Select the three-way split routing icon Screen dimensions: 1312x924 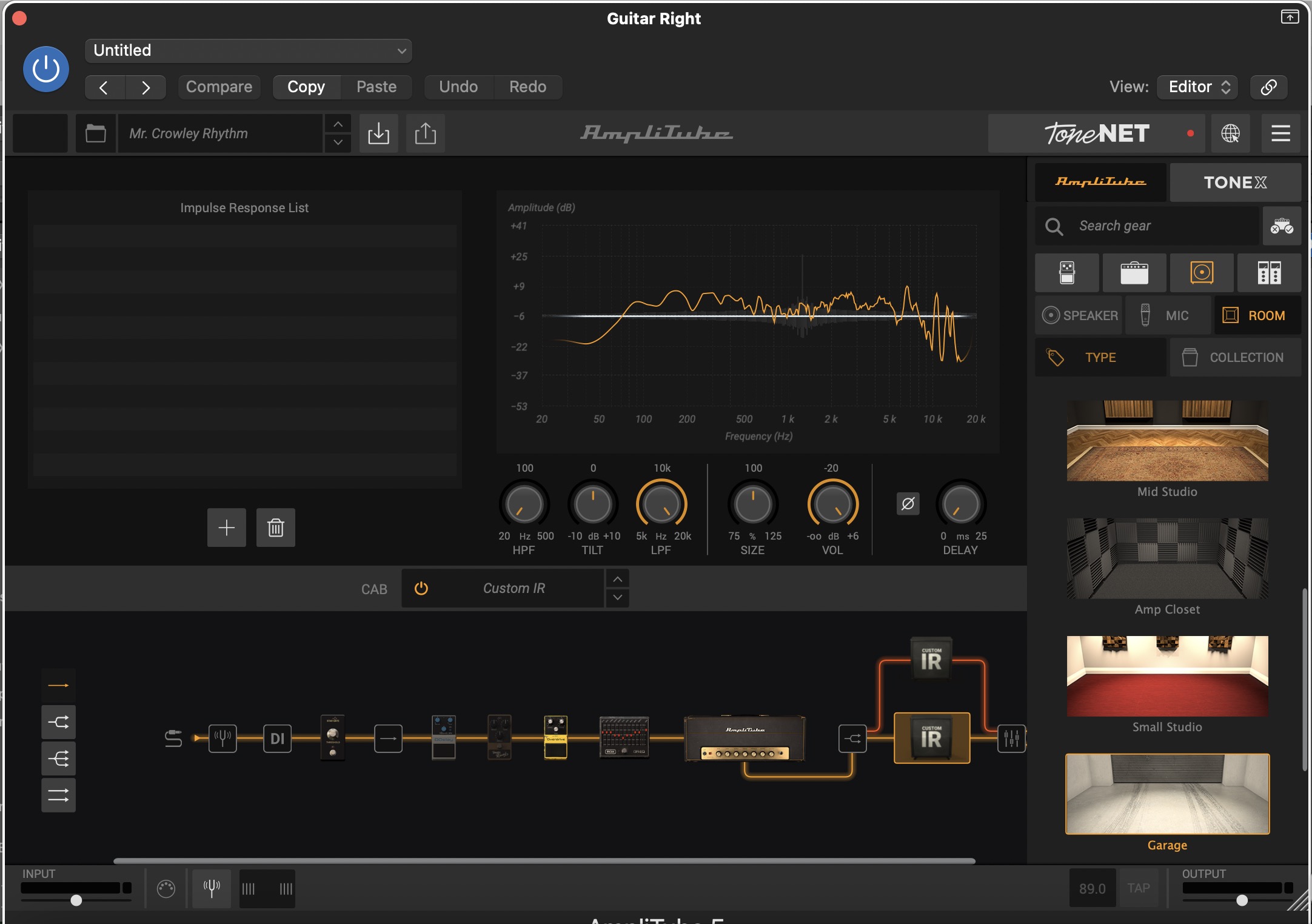pyautogui.click(x=59, y=758)
